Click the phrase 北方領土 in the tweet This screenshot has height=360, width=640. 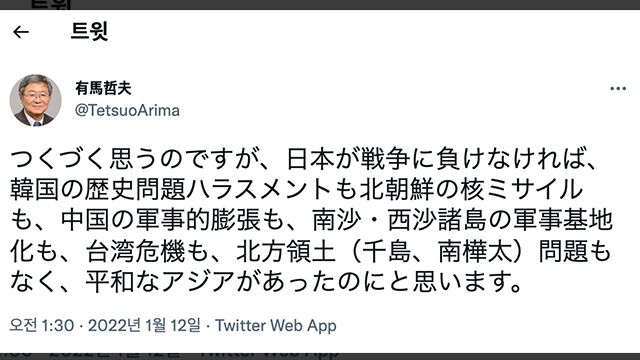click(286, 251)
